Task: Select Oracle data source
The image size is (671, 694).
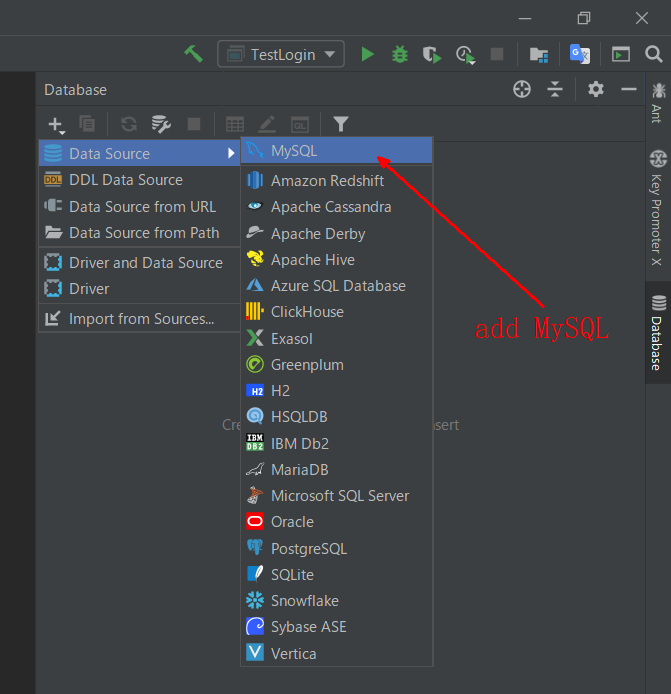Action: [x=336, y=522]
